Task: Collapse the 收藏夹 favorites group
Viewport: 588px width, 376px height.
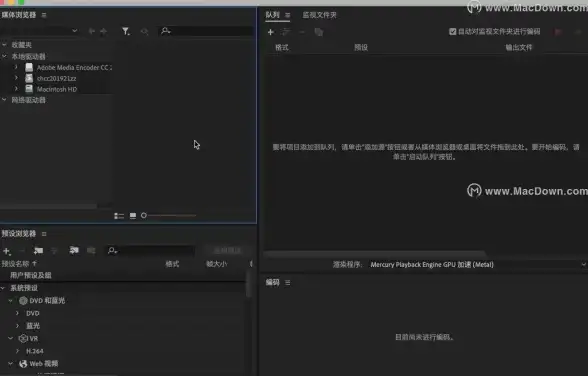Action: [4, 45]
